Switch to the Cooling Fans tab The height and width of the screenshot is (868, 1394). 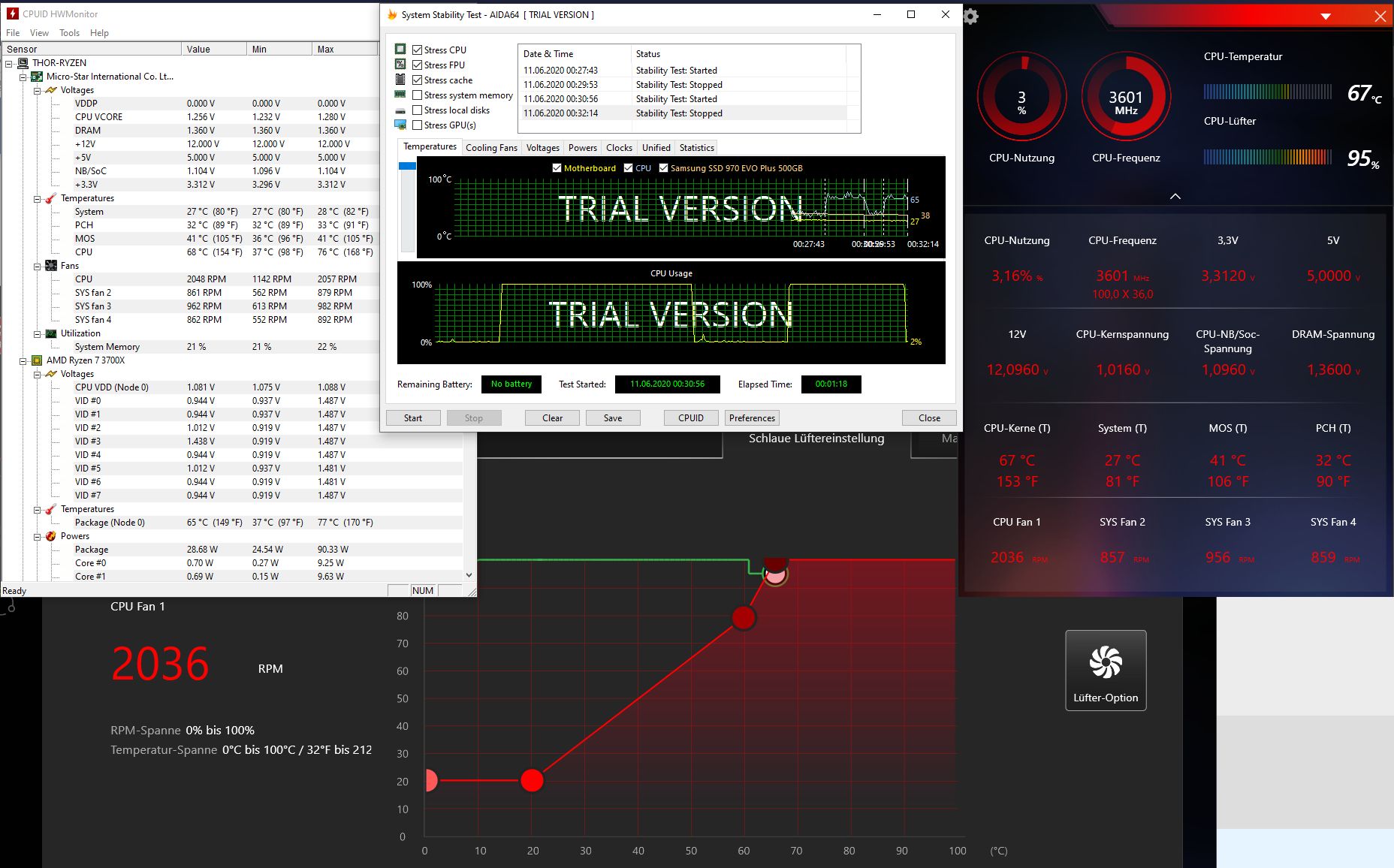coord(491,148)
